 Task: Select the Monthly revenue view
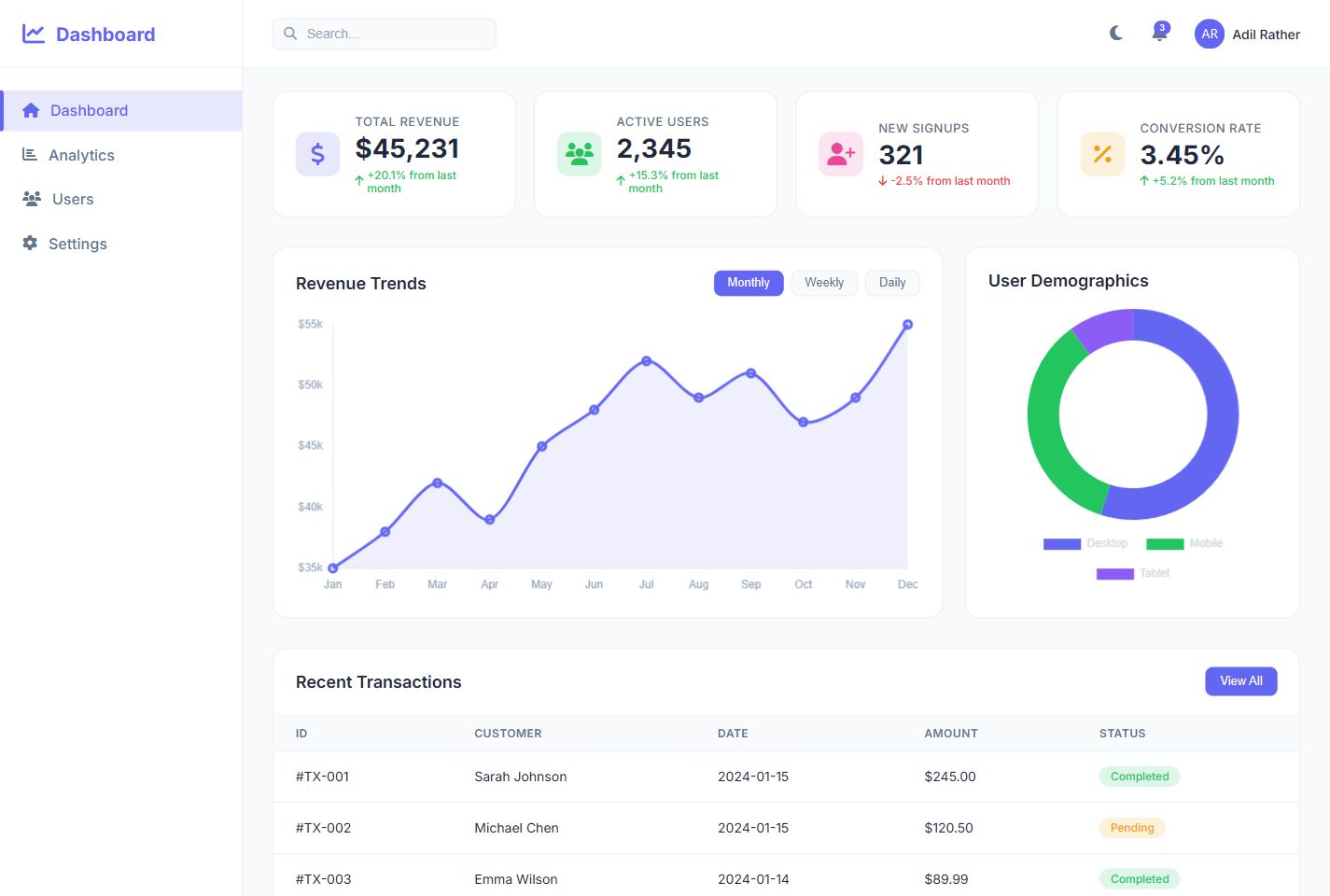[x=749, y=283]
